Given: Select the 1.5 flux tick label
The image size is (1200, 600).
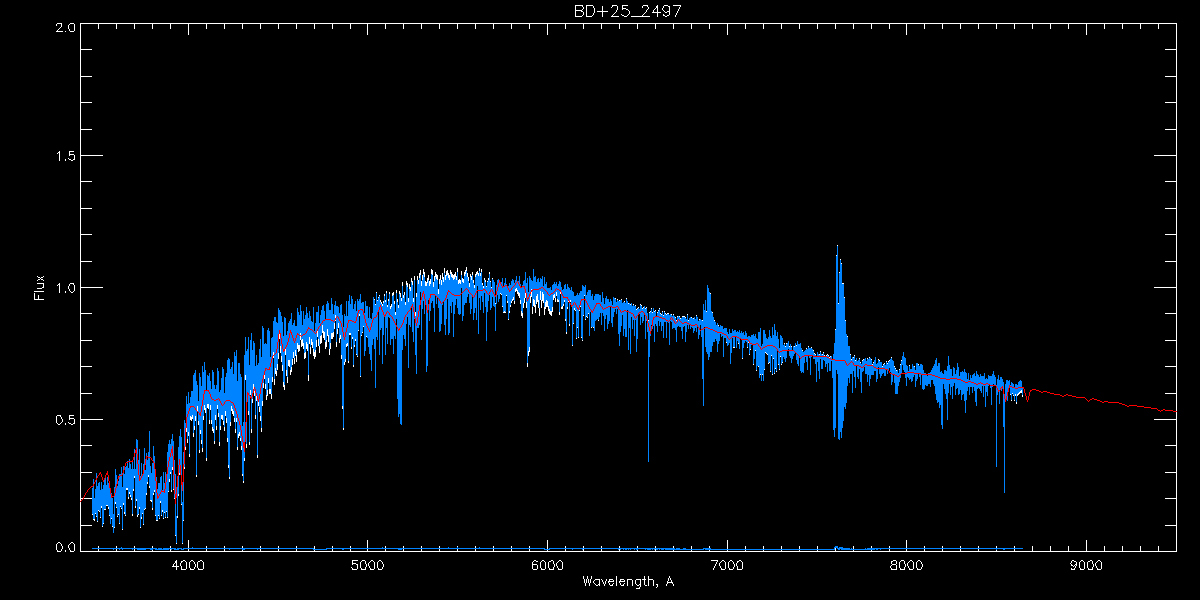Looking at the screenshot, I should pos(66,157).
